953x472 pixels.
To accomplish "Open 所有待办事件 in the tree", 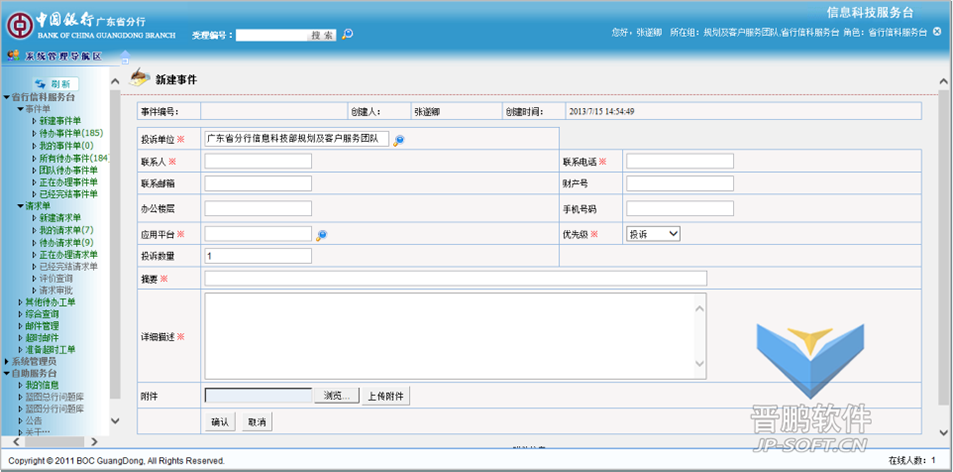I will pos(74,158).
